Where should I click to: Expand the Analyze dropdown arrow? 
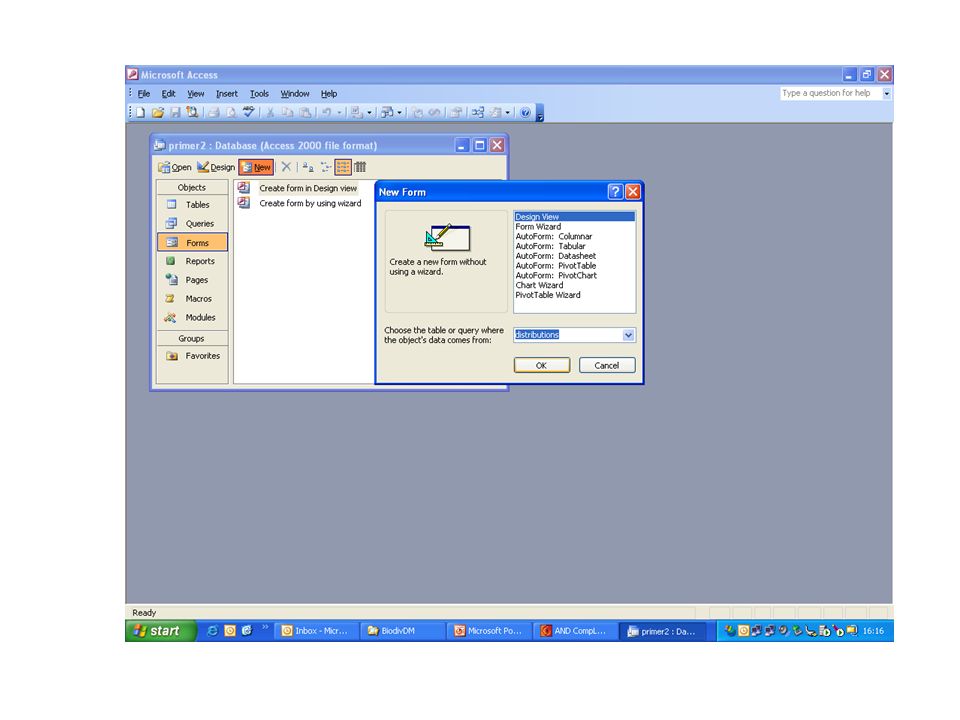point(400,113)
